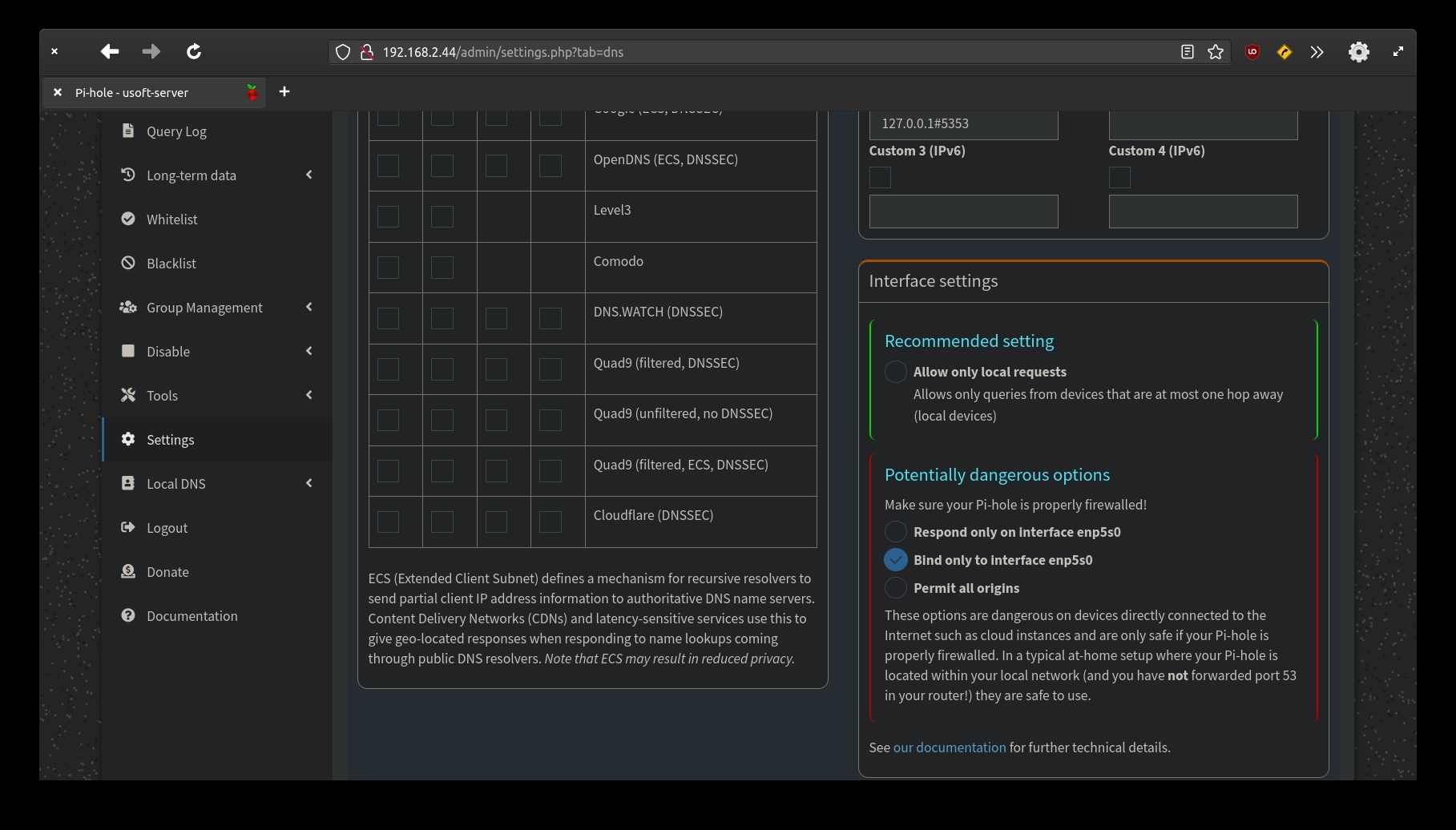The width and height of the screenshot is (1456, 830).
Task: Select Permit all origins radio
Action: coord(896,588)
